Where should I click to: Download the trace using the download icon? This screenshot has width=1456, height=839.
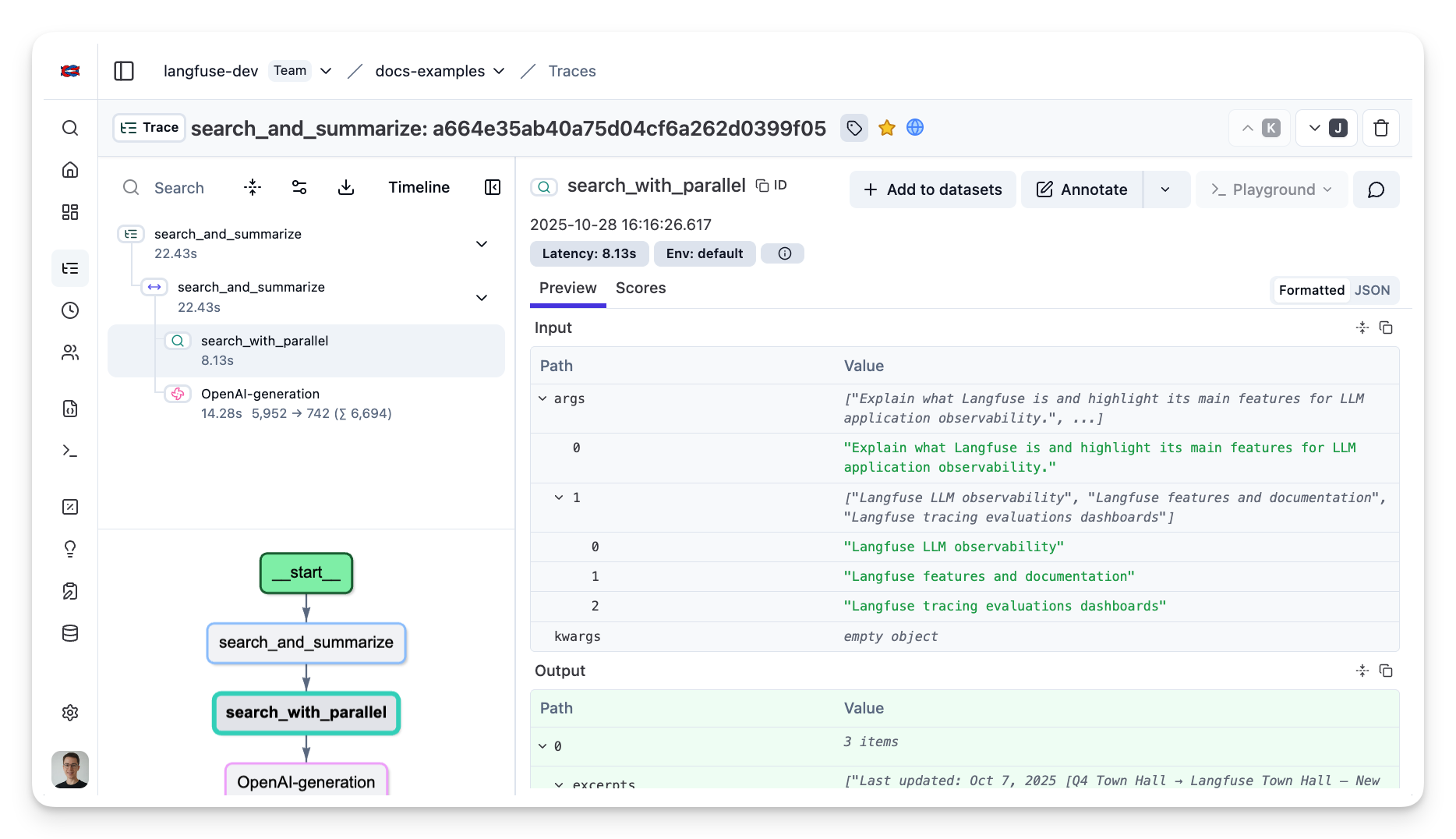tap(346, 187)
